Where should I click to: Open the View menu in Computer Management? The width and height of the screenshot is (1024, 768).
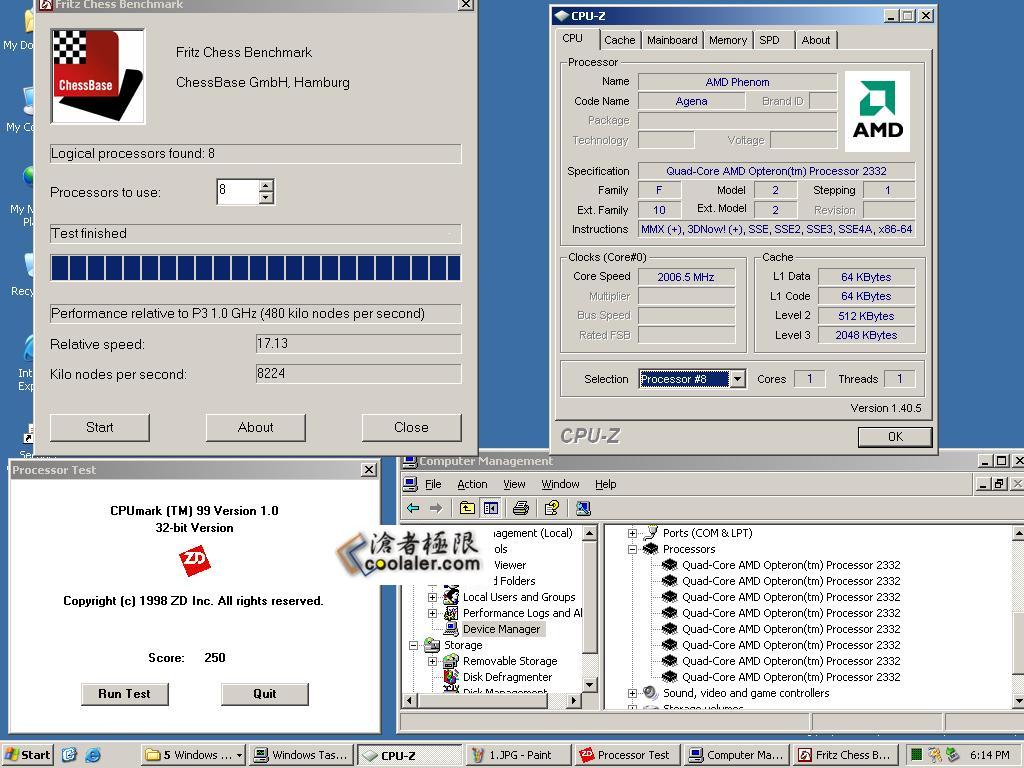click(514, 484)
